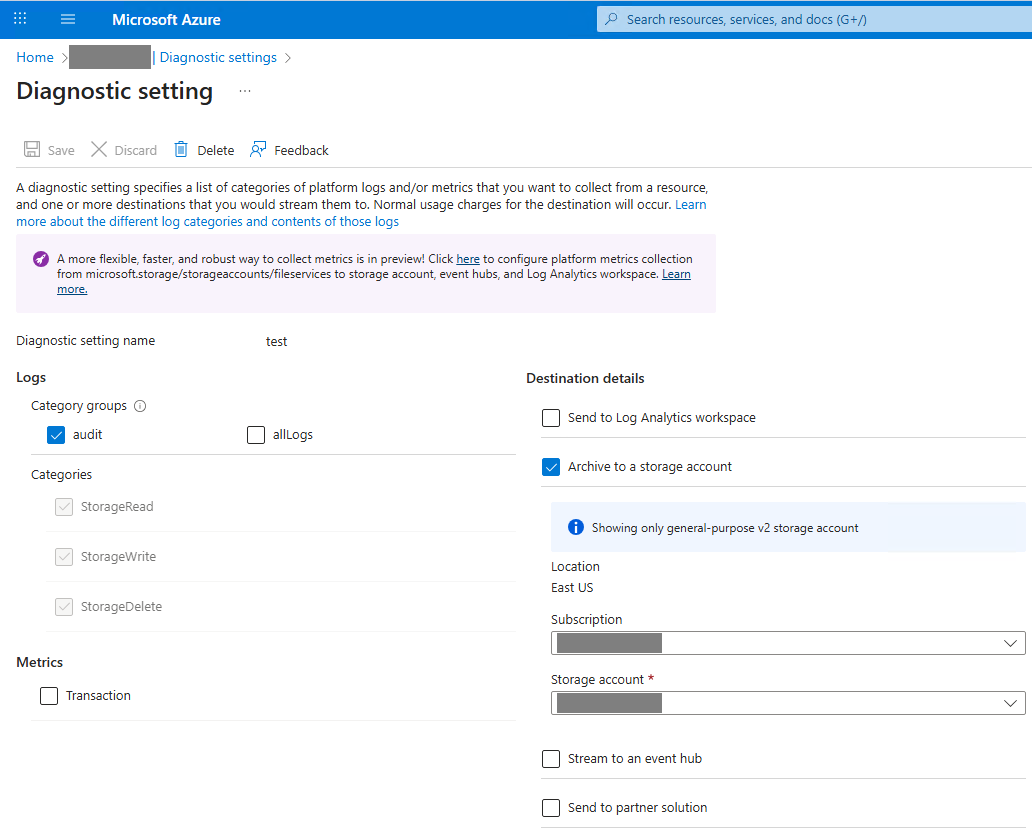The image size is (1032, 837).
Task: Uncheck Archive to a storage account
Action: coord(551,467)
